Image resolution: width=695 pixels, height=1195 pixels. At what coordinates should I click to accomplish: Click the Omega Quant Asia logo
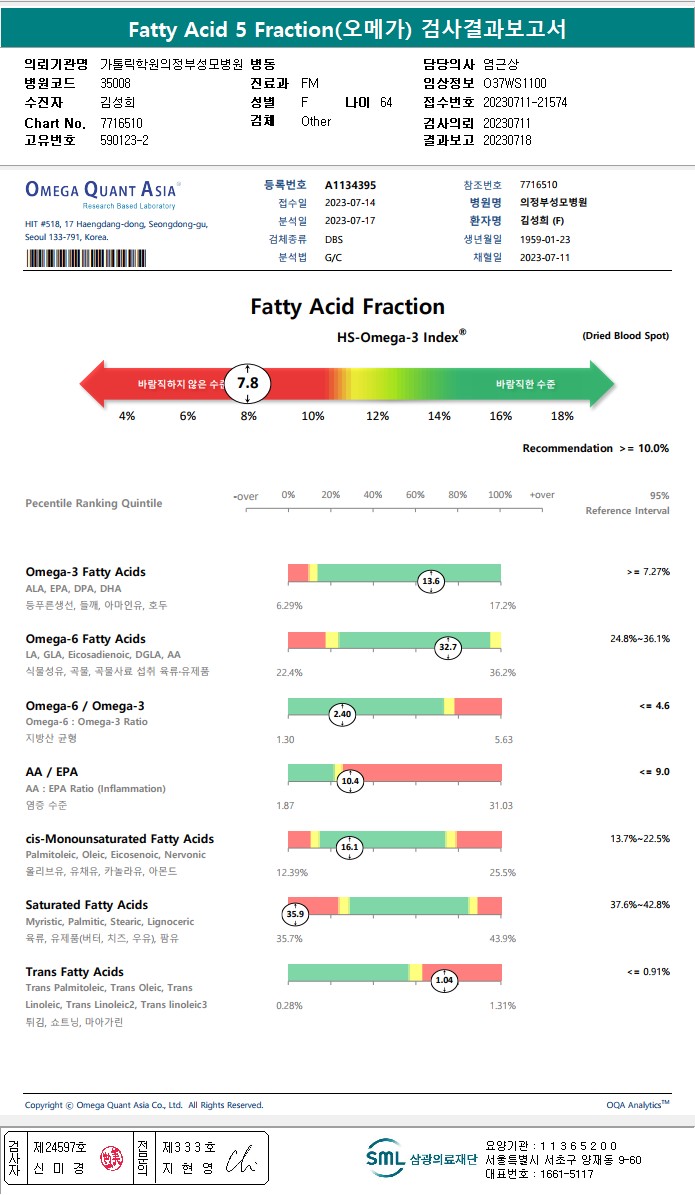(101, 190)
